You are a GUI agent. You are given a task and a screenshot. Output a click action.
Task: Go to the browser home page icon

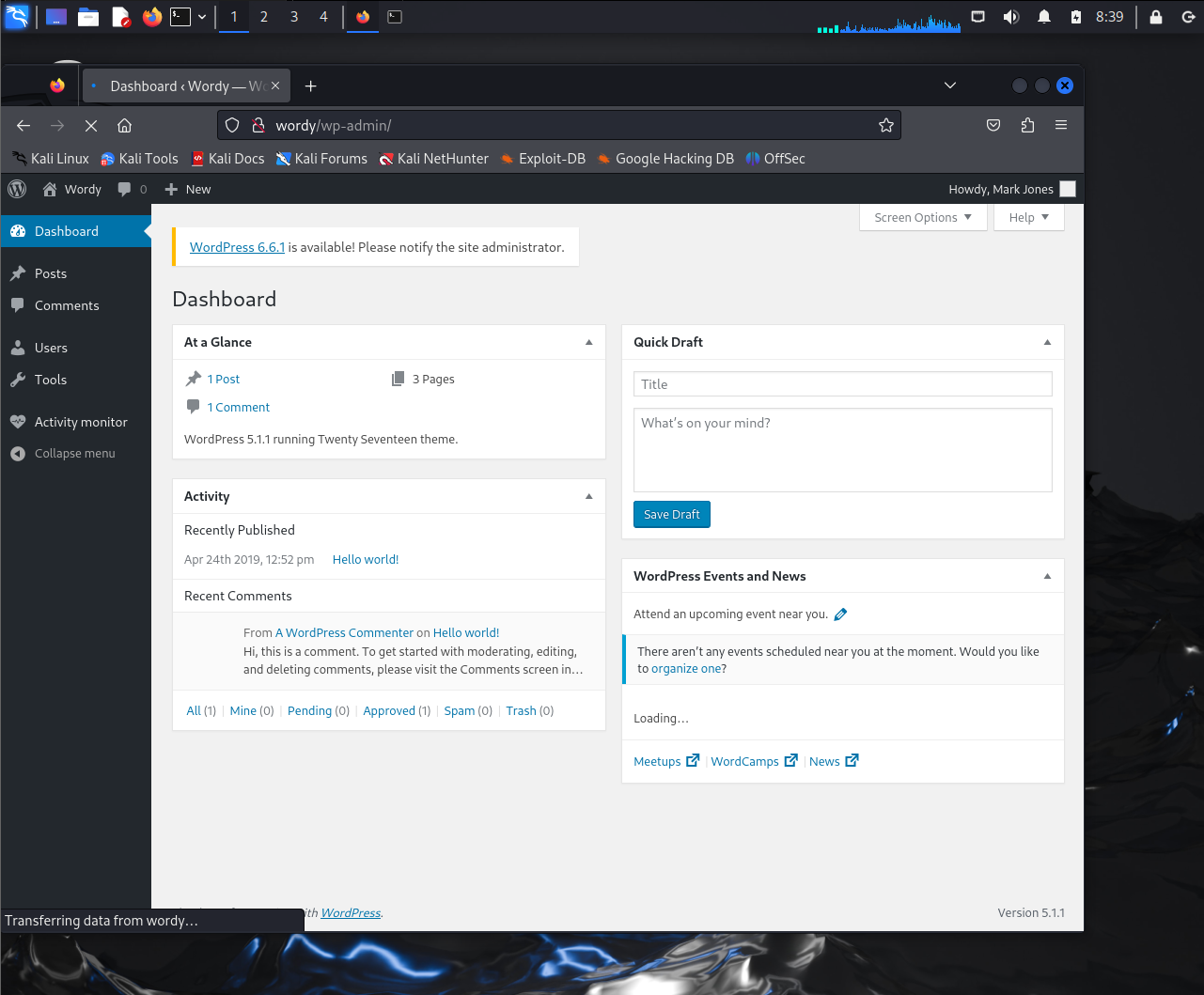pyautogui.click(x=124, y=125)
